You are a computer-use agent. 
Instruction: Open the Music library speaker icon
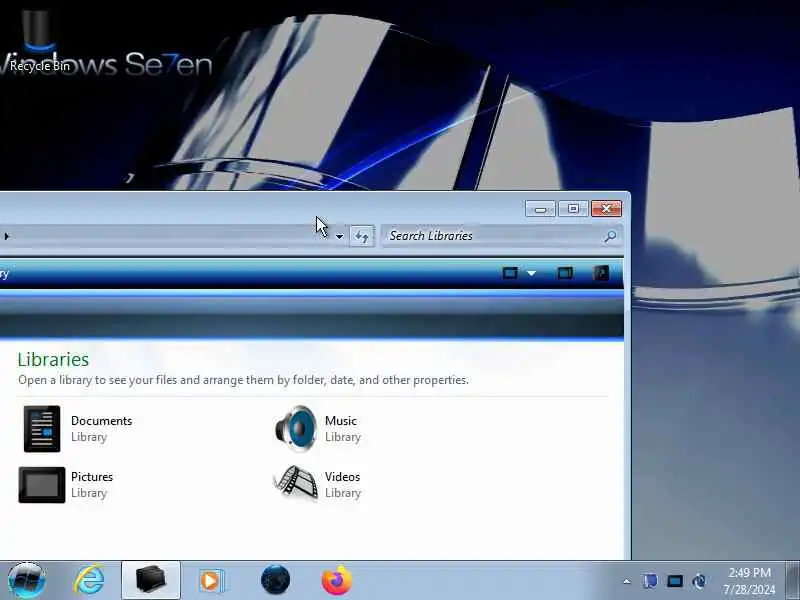click(x=296, y=429)
